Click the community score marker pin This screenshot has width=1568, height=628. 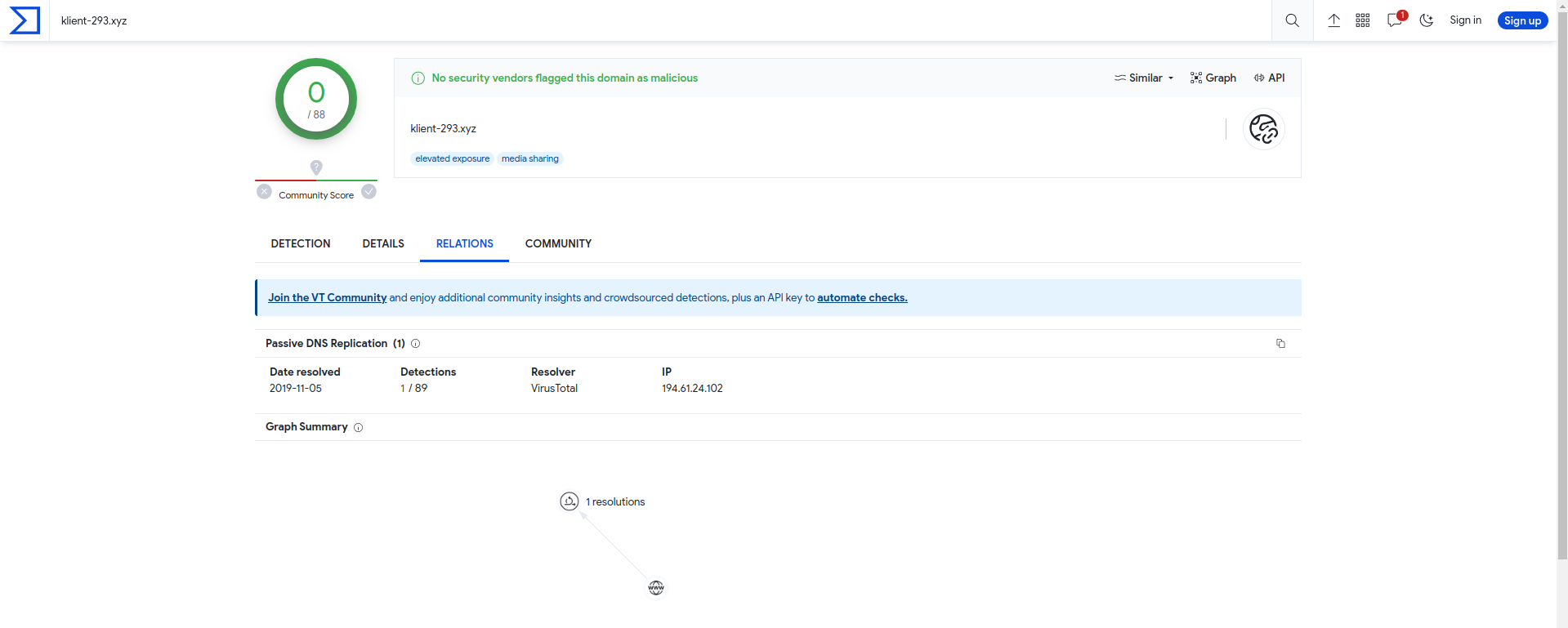tap(316, 167)
